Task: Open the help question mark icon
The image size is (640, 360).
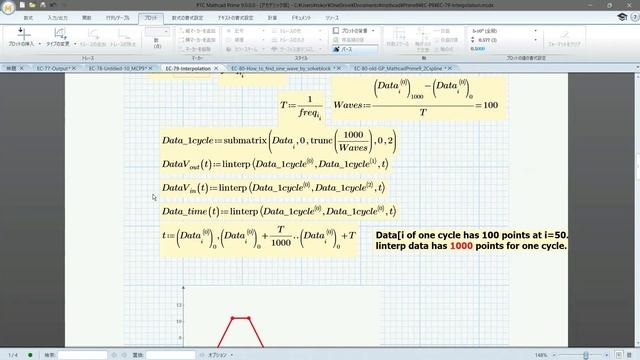Action: (x=635, y=17)
